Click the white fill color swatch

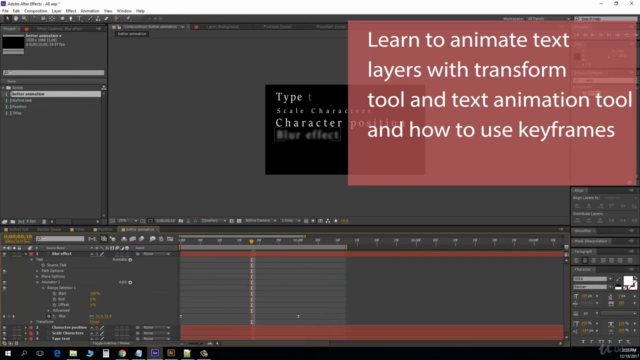628,281
